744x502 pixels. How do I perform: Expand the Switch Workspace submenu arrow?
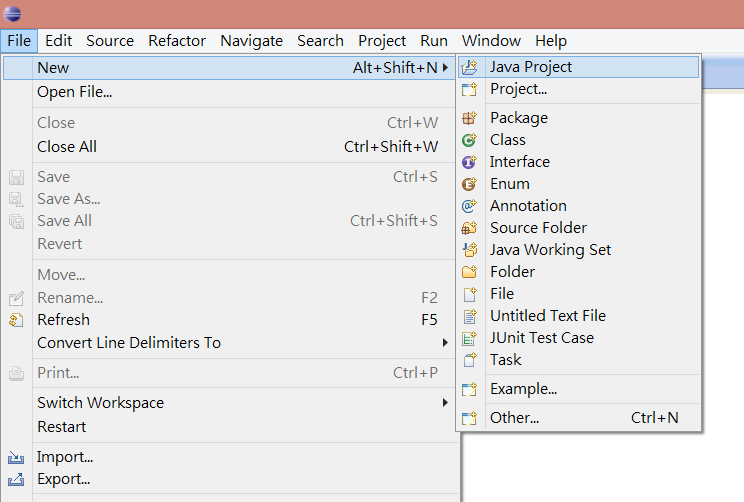pos(445,402)
